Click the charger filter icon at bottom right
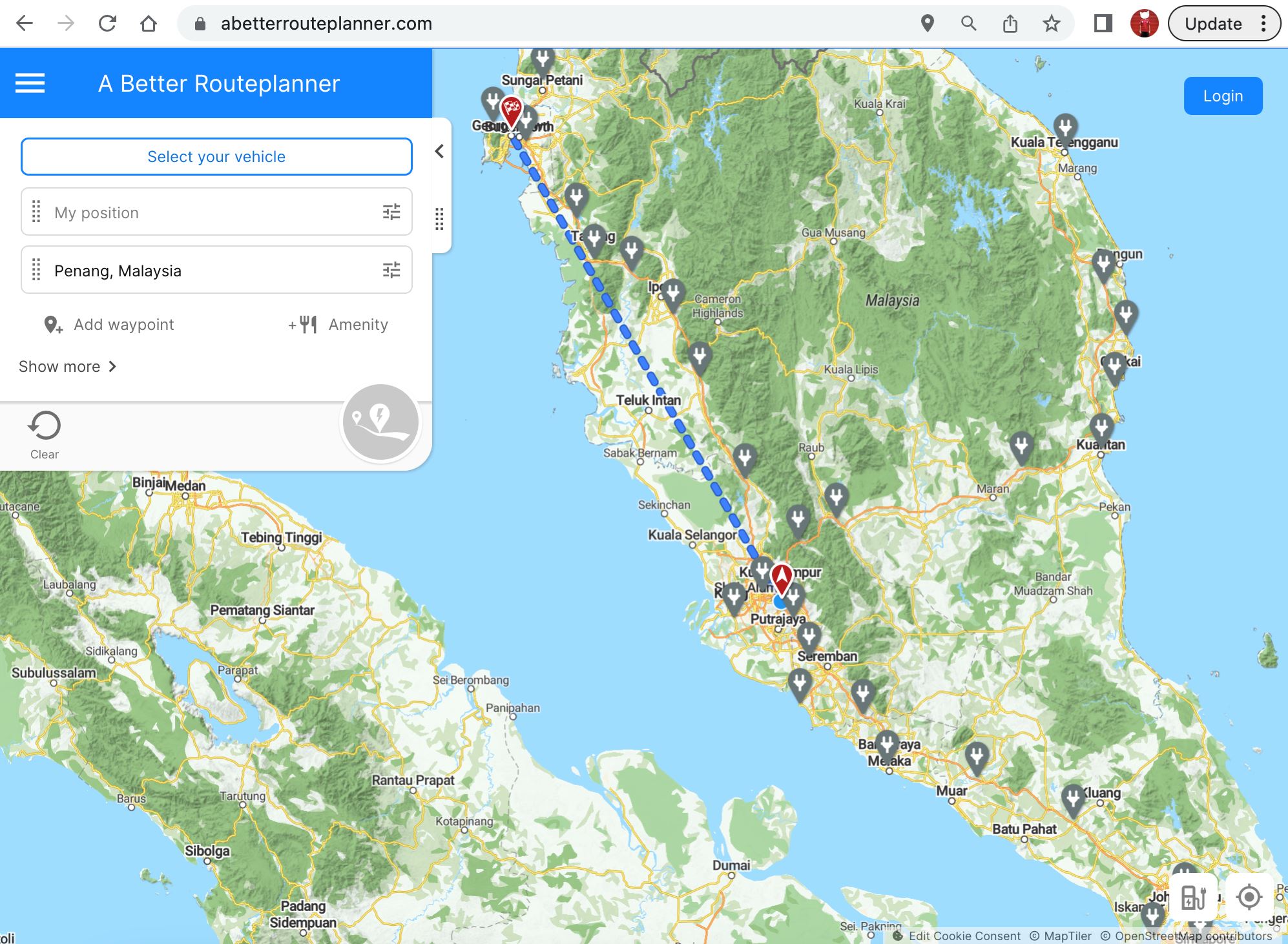1288x944 pixels. pyautogui.click(x=1192, y=897)
